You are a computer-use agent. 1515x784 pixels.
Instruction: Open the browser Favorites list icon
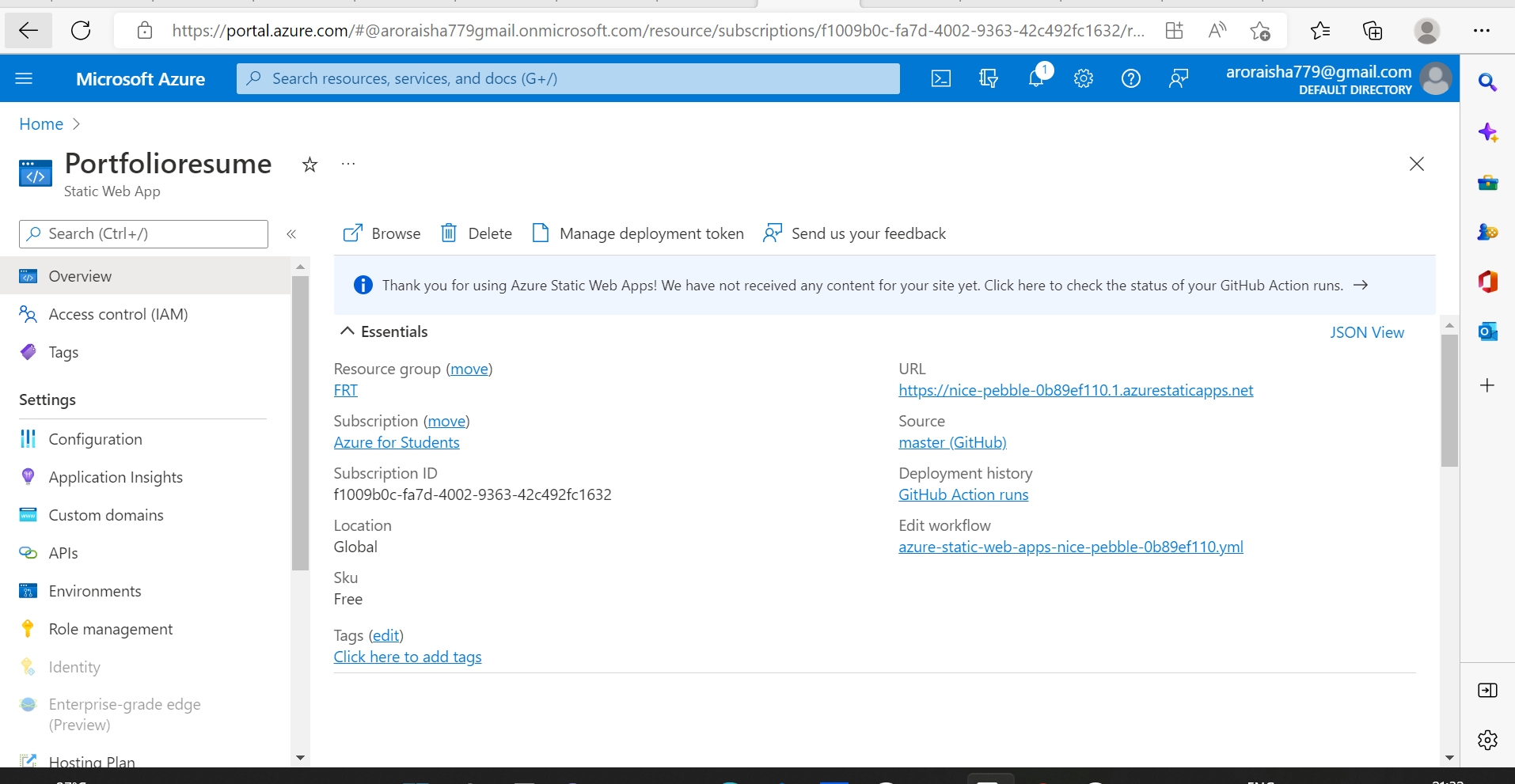[x=1319, y=31]
